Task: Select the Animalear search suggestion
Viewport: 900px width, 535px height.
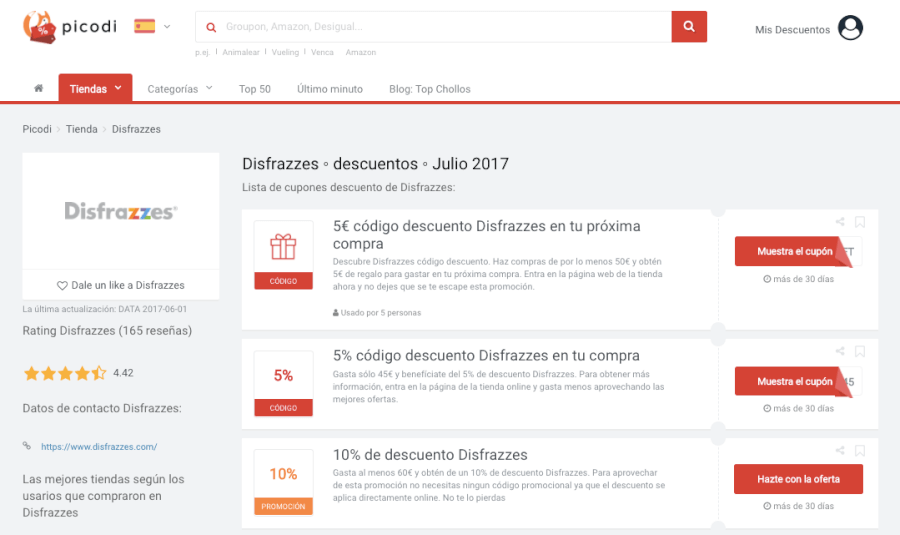Action: pyautogui.click(x=240, y=52)
